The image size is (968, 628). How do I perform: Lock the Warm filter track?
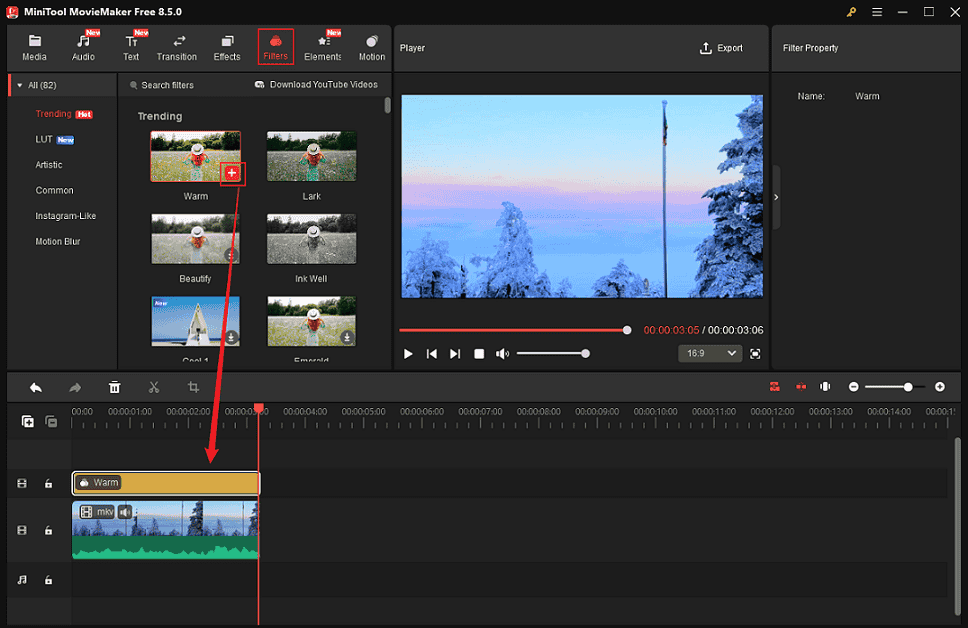click(48, 482)
